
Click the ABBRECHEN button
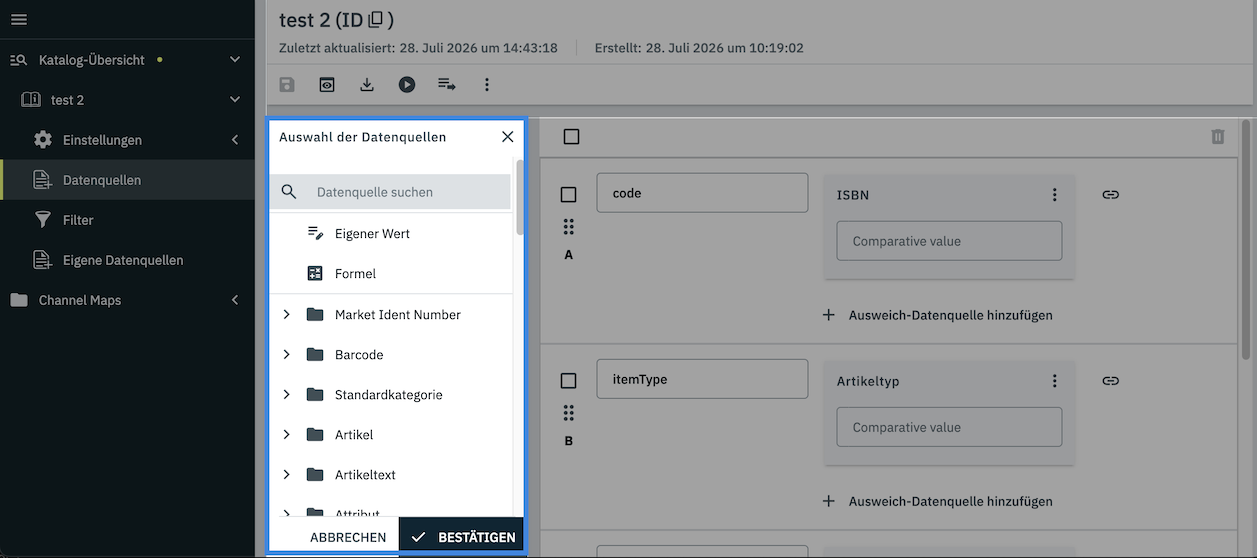[348, 537]
